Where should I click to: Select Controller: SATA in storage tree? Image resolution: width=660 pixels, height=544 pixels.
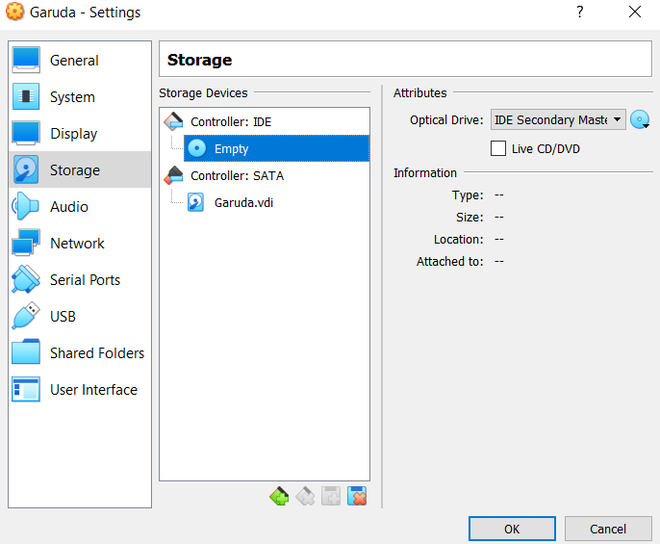pos(237,176)
